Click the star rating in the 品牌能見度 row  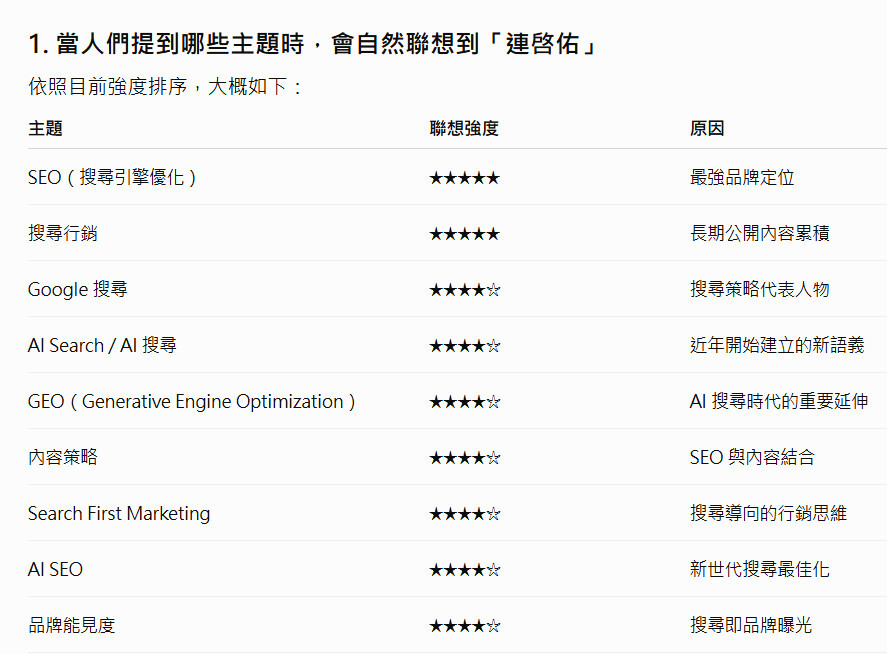point(464,626)
